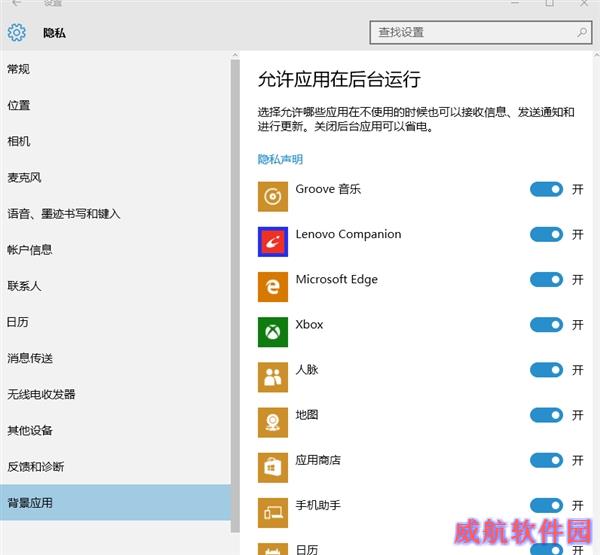Open 消息传送 section
This screenshot has width=600, height=555.
pyautogui.click(x=115, y=358)
